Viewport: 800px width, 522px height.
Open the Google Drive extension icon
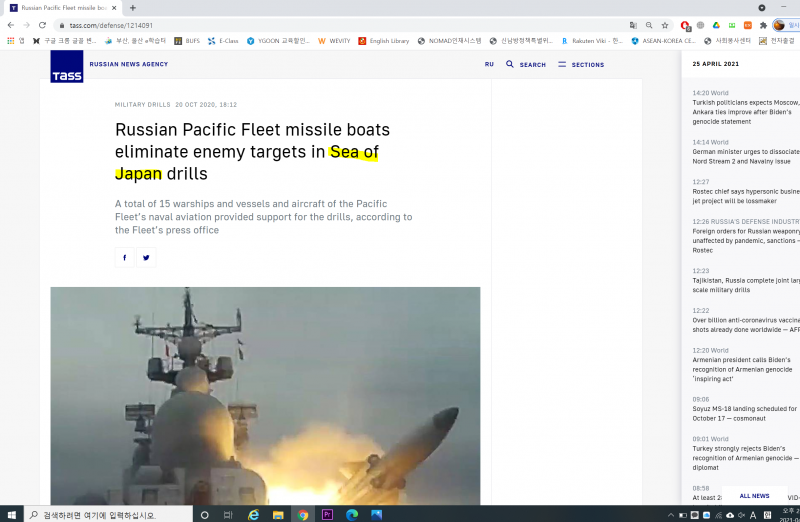[x=716, y=25]
